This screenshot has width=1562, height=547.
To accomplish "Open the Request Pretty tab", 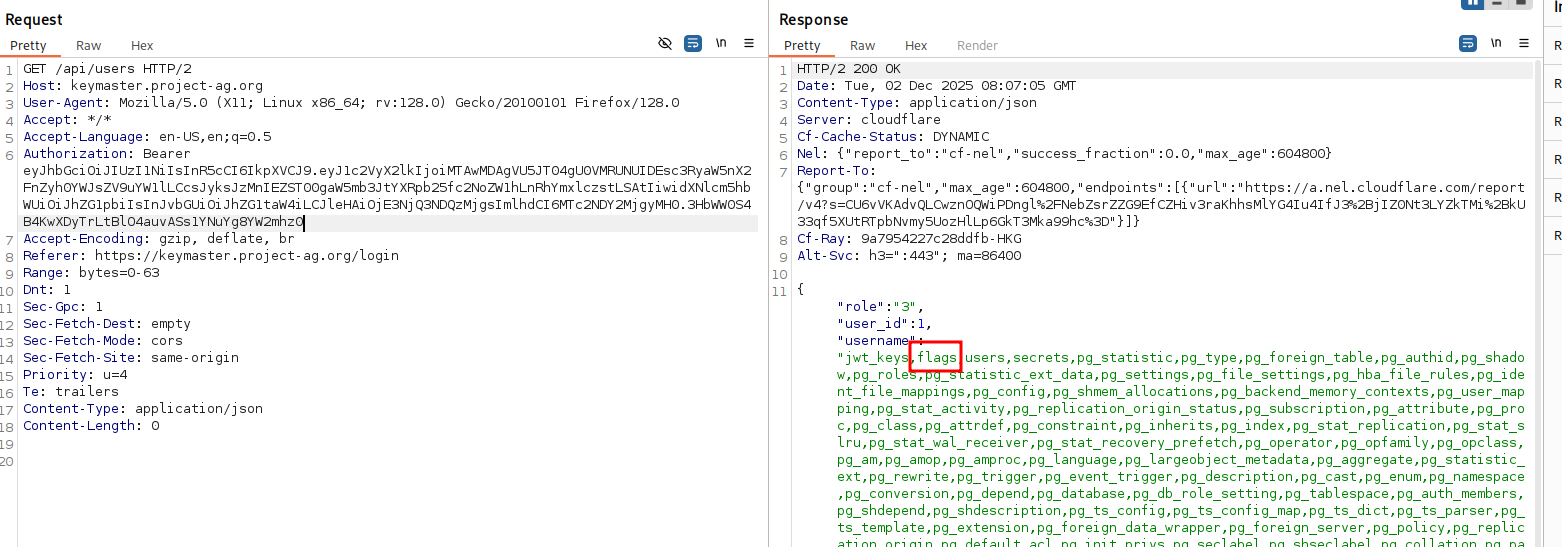I will click(x=28, y=45).
